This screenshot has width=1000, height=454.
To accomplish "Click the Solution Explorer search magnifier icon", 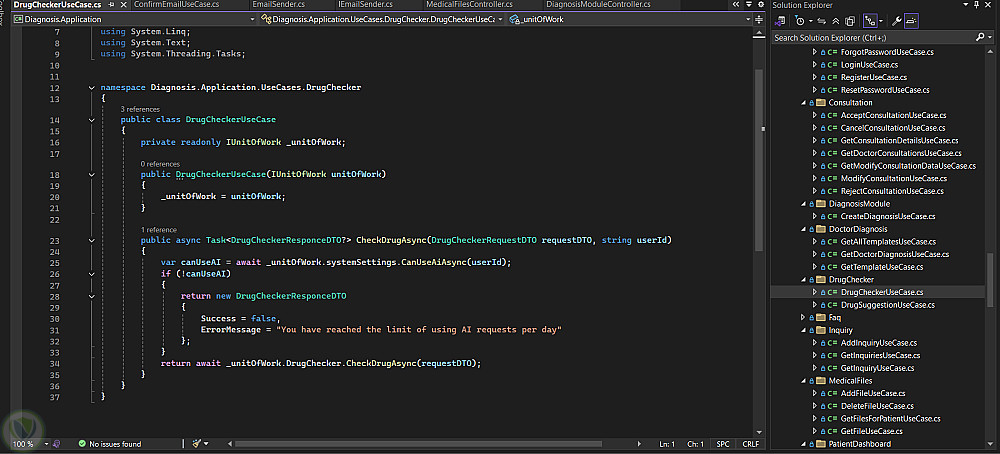I will coord(981,38).
